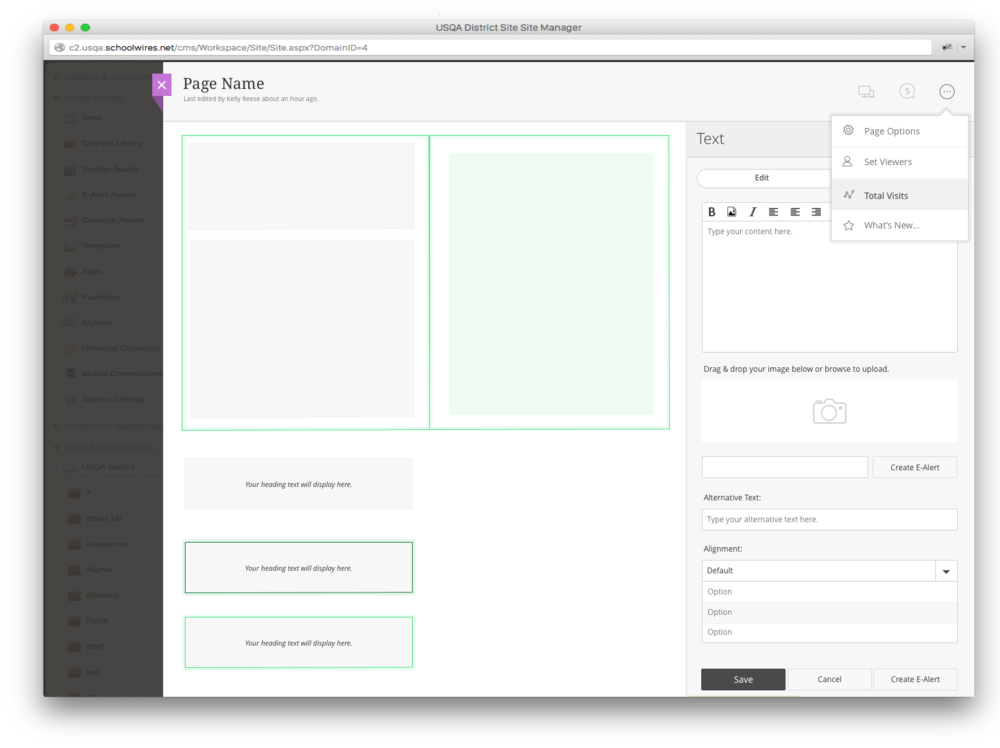
Task: Focus the Alternative Text input field
Action: pos(829,519)
